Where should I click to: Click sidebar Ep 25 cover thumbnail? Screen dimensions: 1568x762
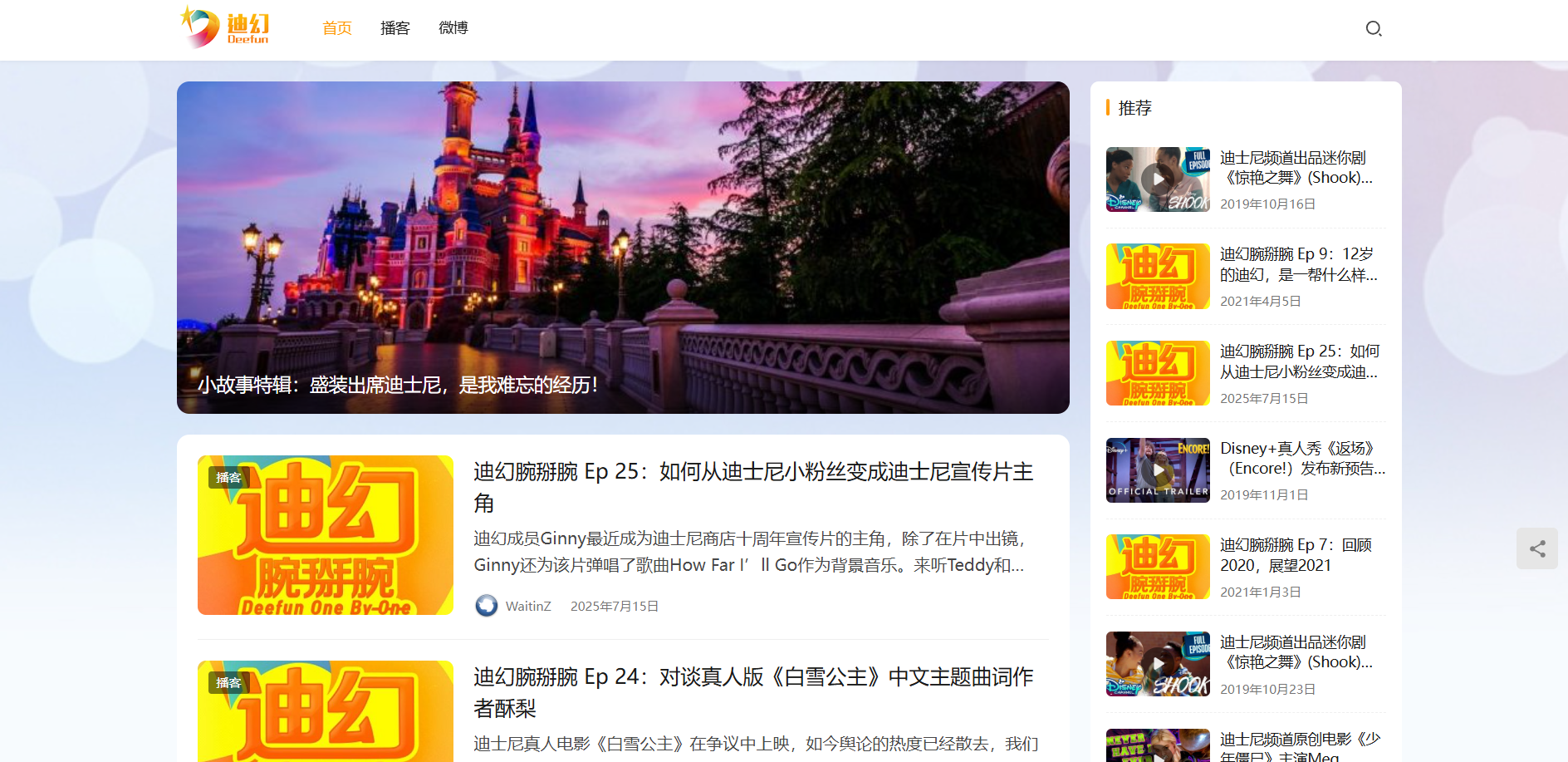click(x=1158, y=373)
